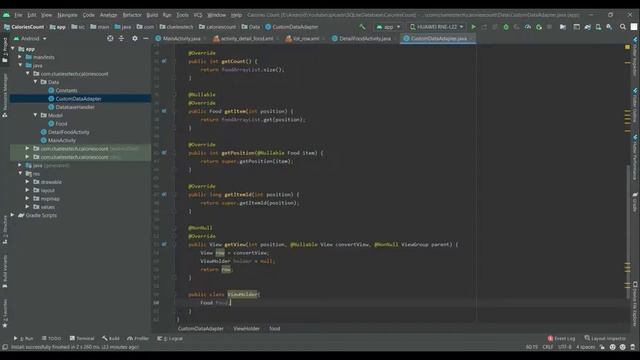640x360 pixels.
Task: Open the Layout Inspector button
Action: [x=605, y=338]
